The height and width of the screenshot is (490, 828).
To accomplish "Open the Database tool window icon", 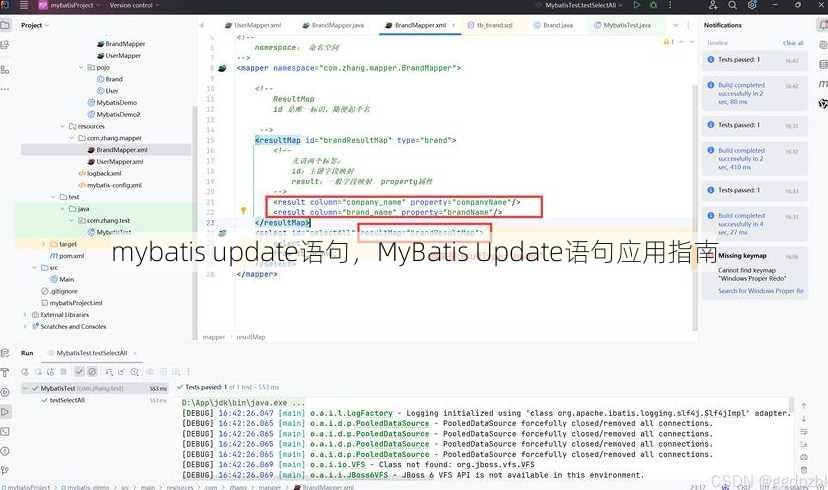I will [x=823, y=64].
